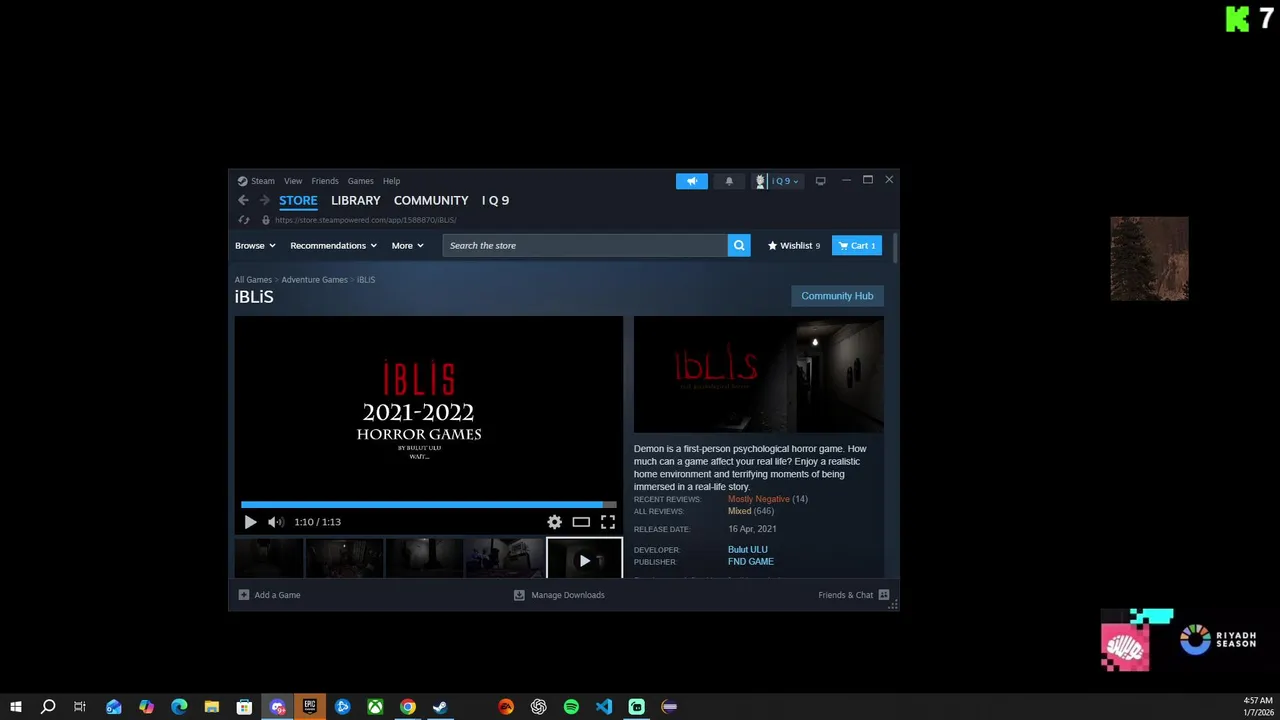Switch to the STORE tab

[298, 200]
